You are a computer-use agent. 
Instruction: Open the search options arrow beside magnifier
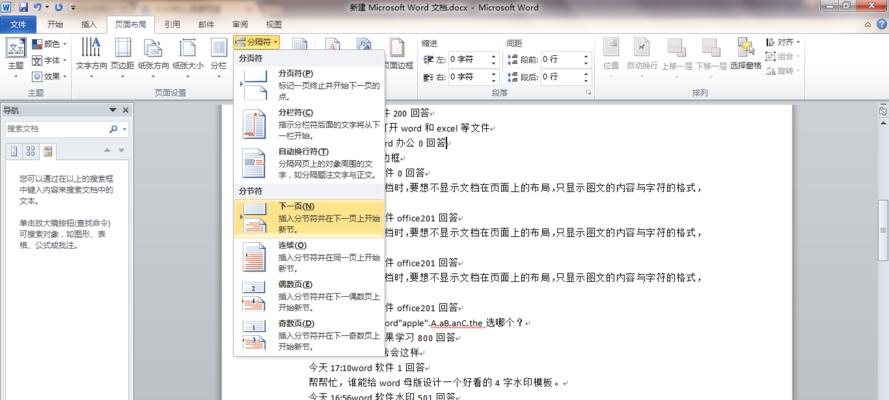[124, 129]
